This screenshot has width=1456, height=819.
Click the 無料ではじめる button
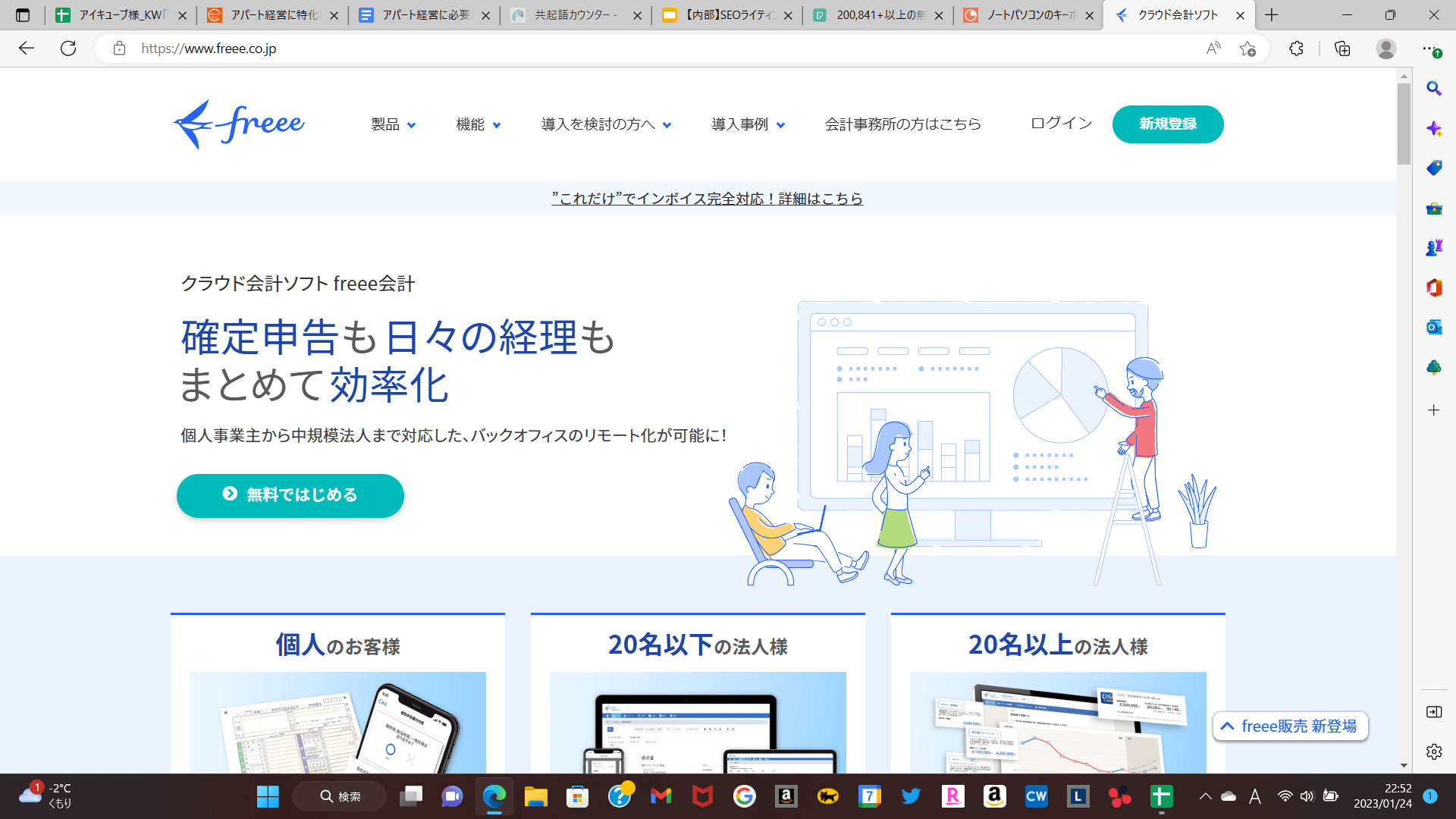click(x=290, y=495)
